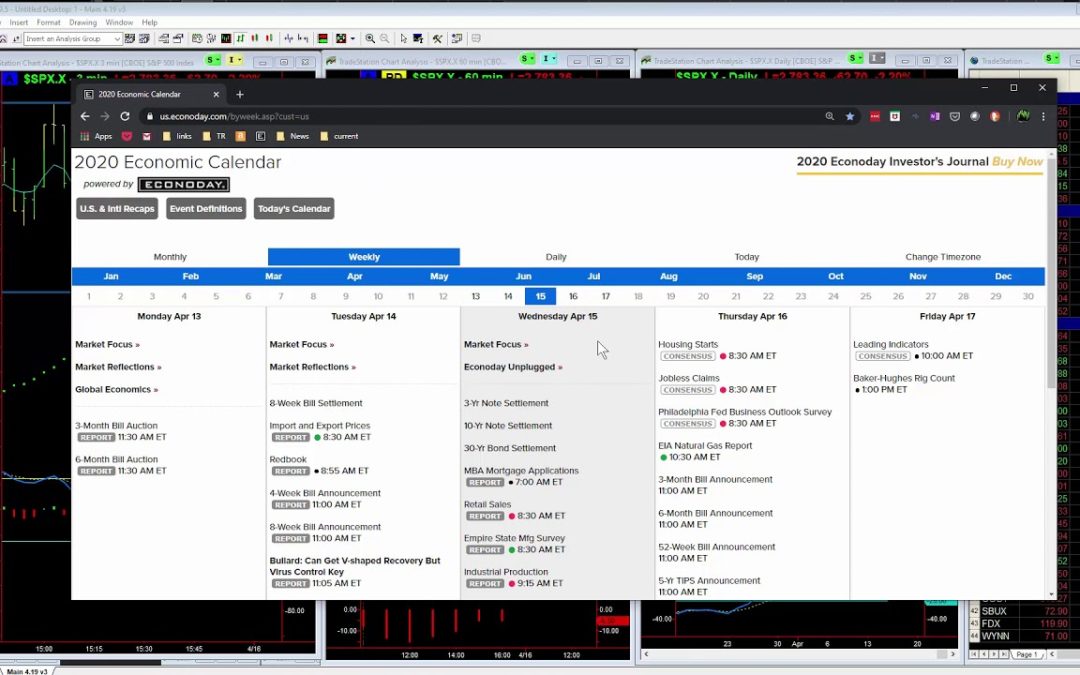Click TradeStation zoom in magnifier tool
1080x675 pixels.
click(370, 39)
